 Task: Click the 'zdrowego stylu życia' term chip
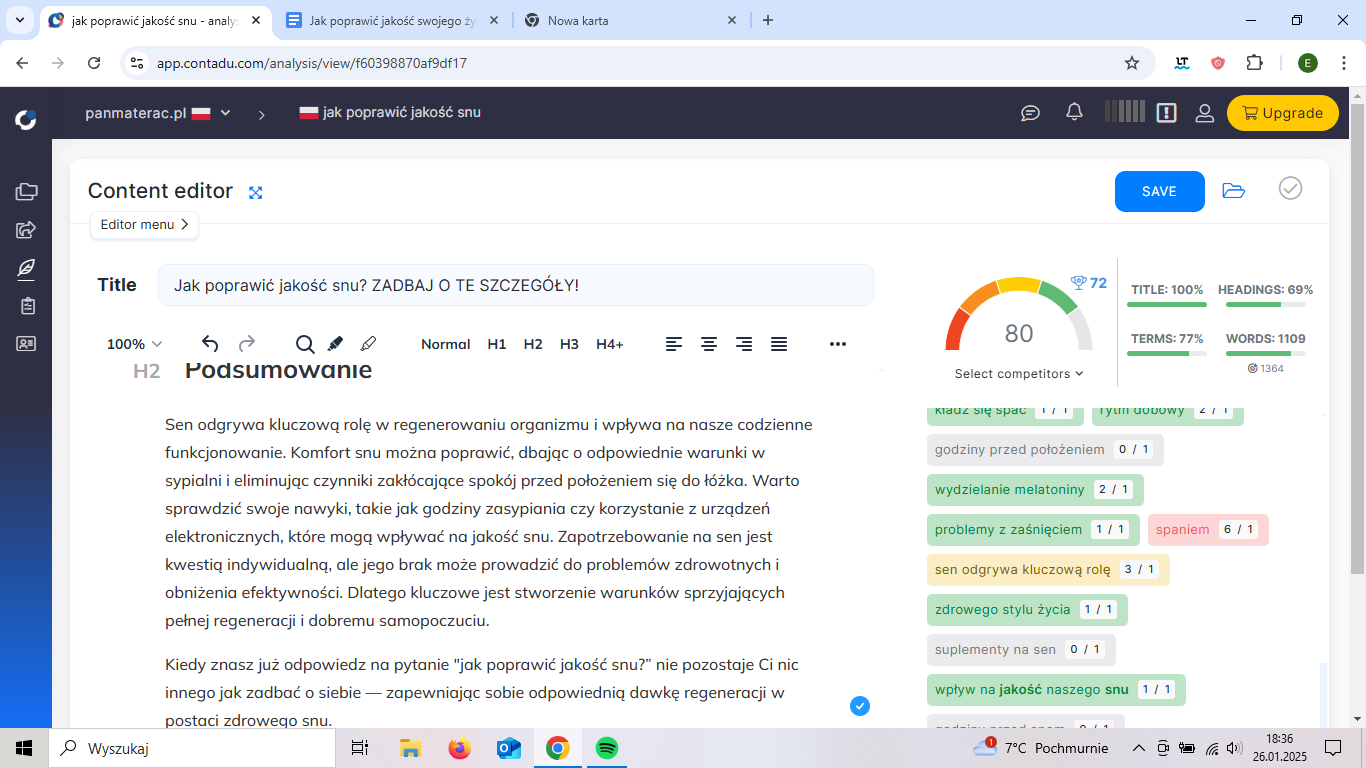click(1027, 610)
